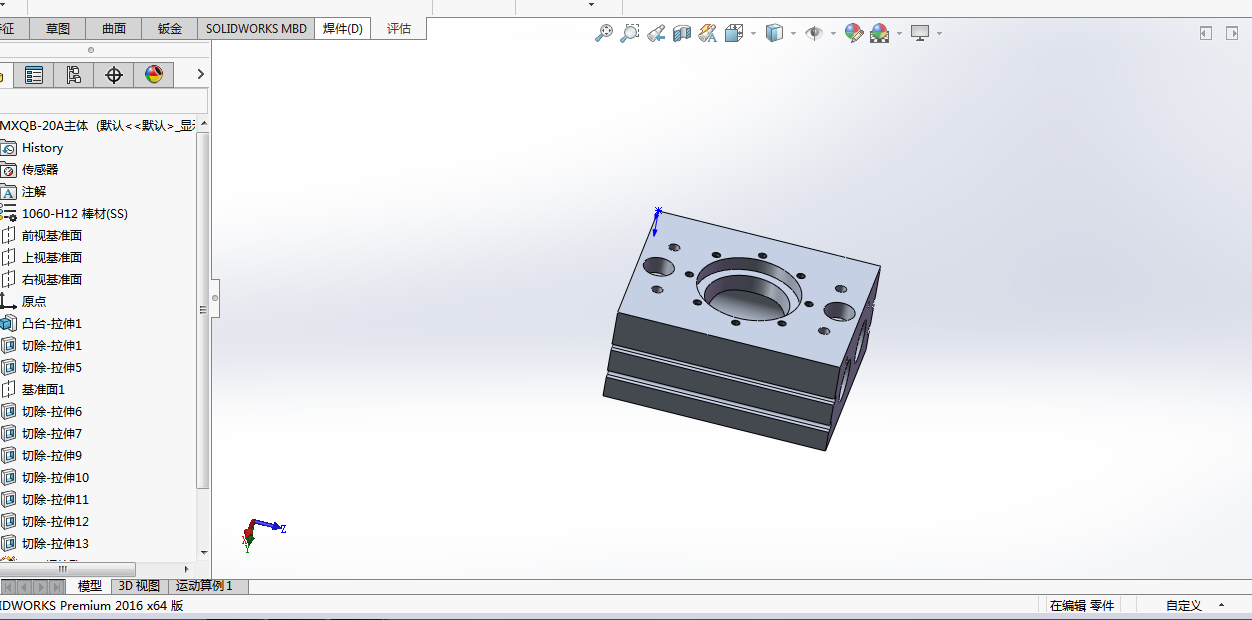1252x620 pixels.
Task: Open the SOLIDWORKS MBD tab
Action: coord(256,29)
